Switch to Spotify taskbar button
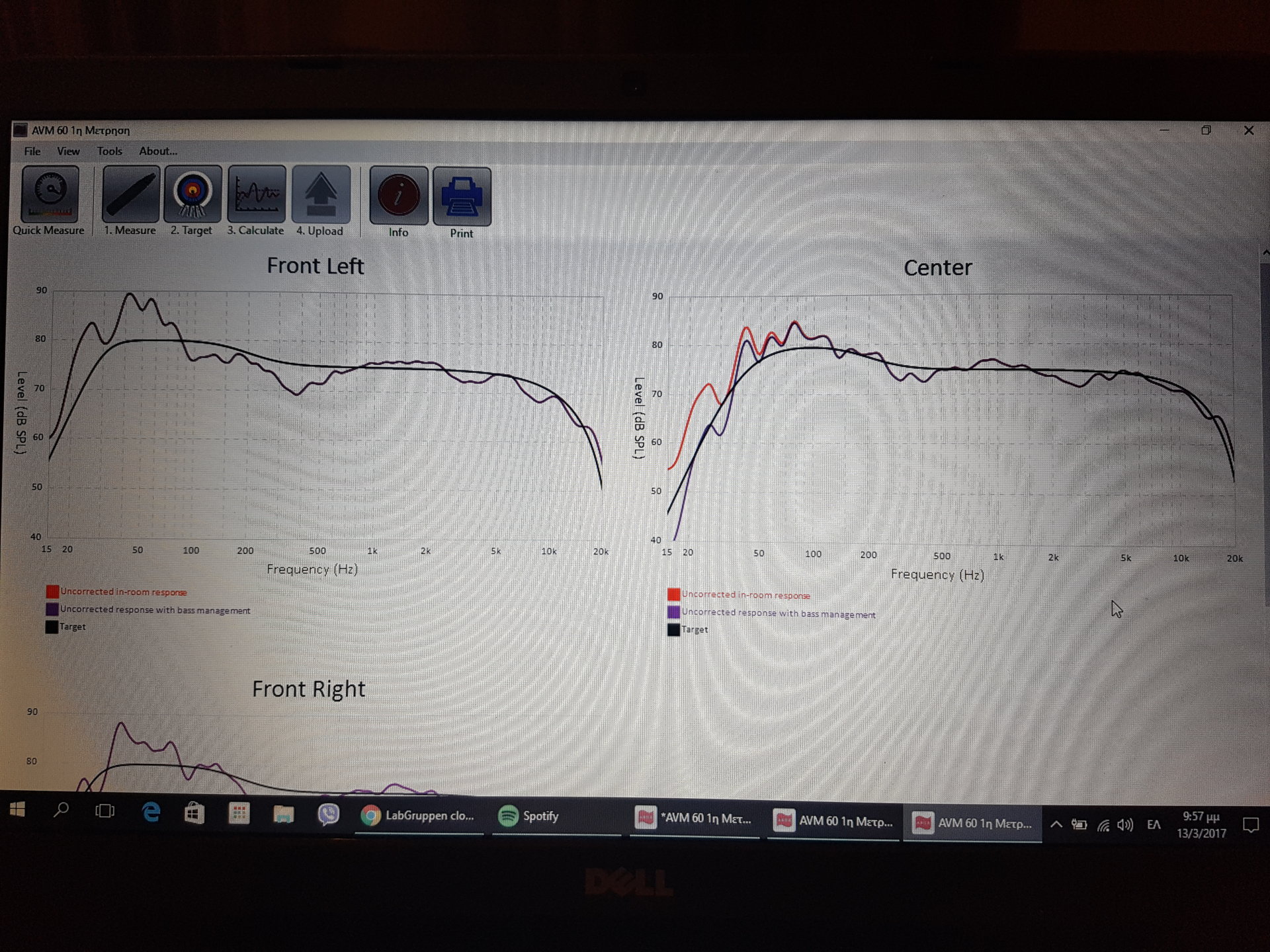This screenshot has height=952, width=1270. coord(556,817)
